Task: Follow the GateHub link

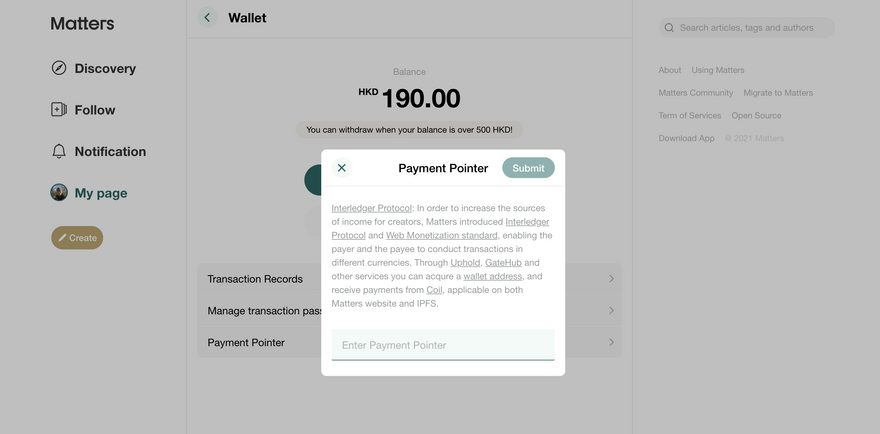Action: tap(504, 262)
